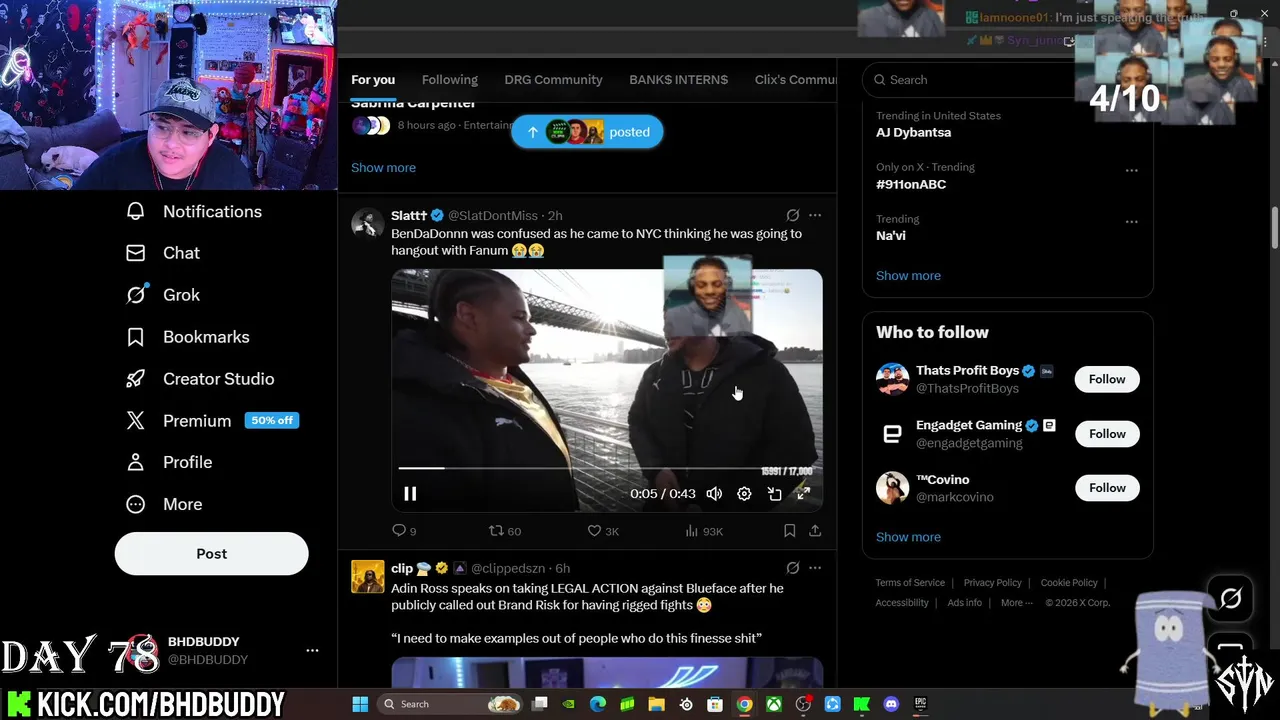Click the page vertical scrollbar
Viewport: 1280px width, 720px height.
(1275, 229)
